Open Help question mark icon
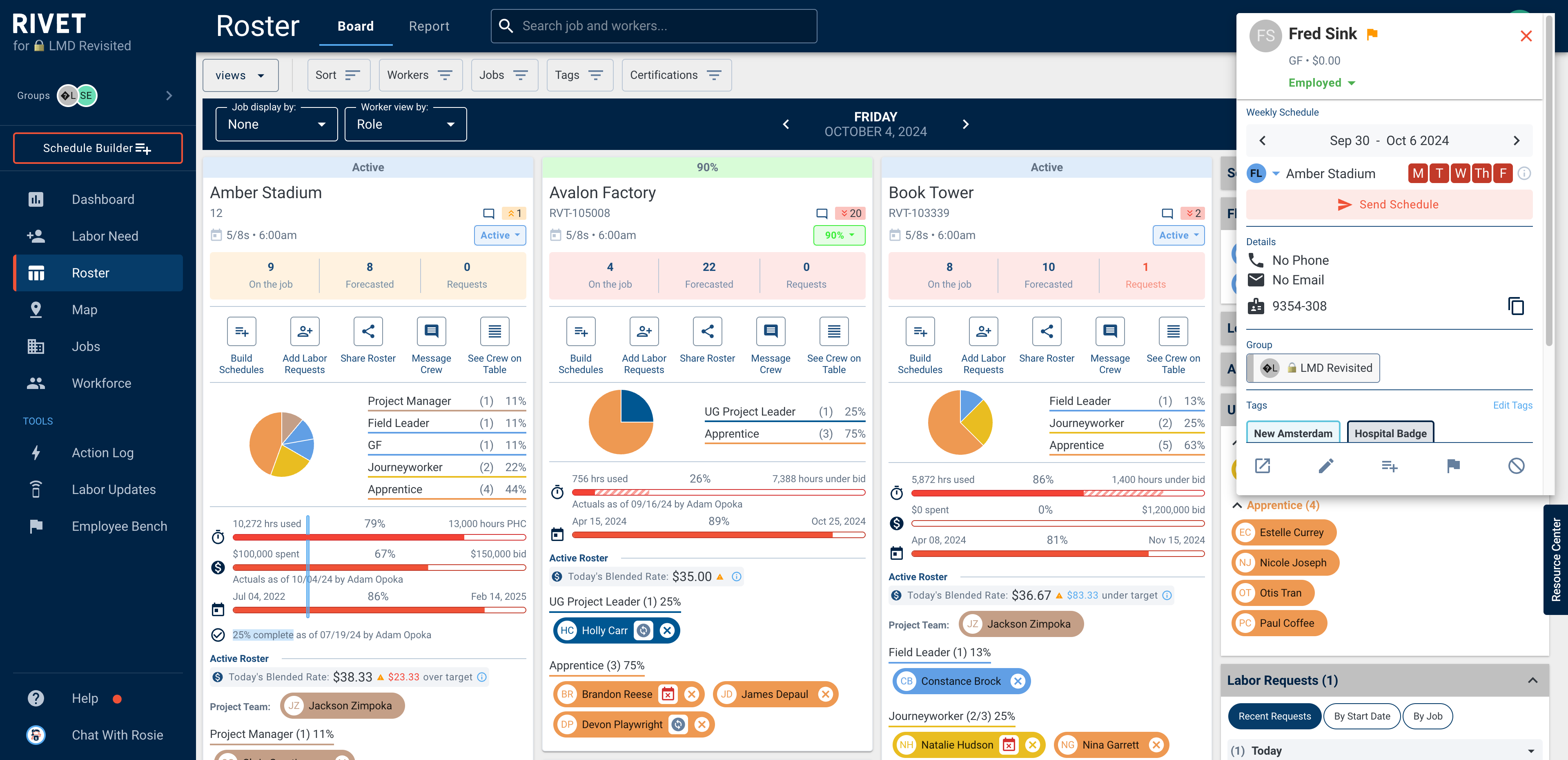Screen dimensions: 1568x760 click(x=36, y=698)
